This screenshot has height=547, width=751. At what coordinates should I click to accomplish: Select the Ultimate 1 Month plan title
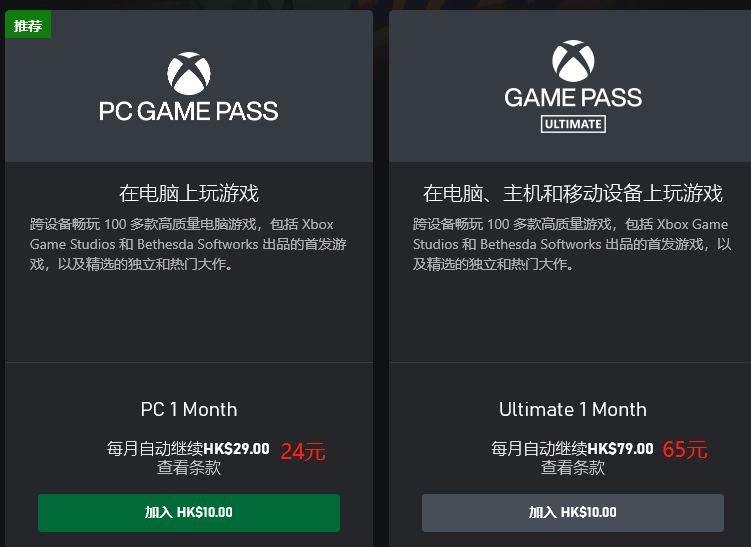pos(573,410)
